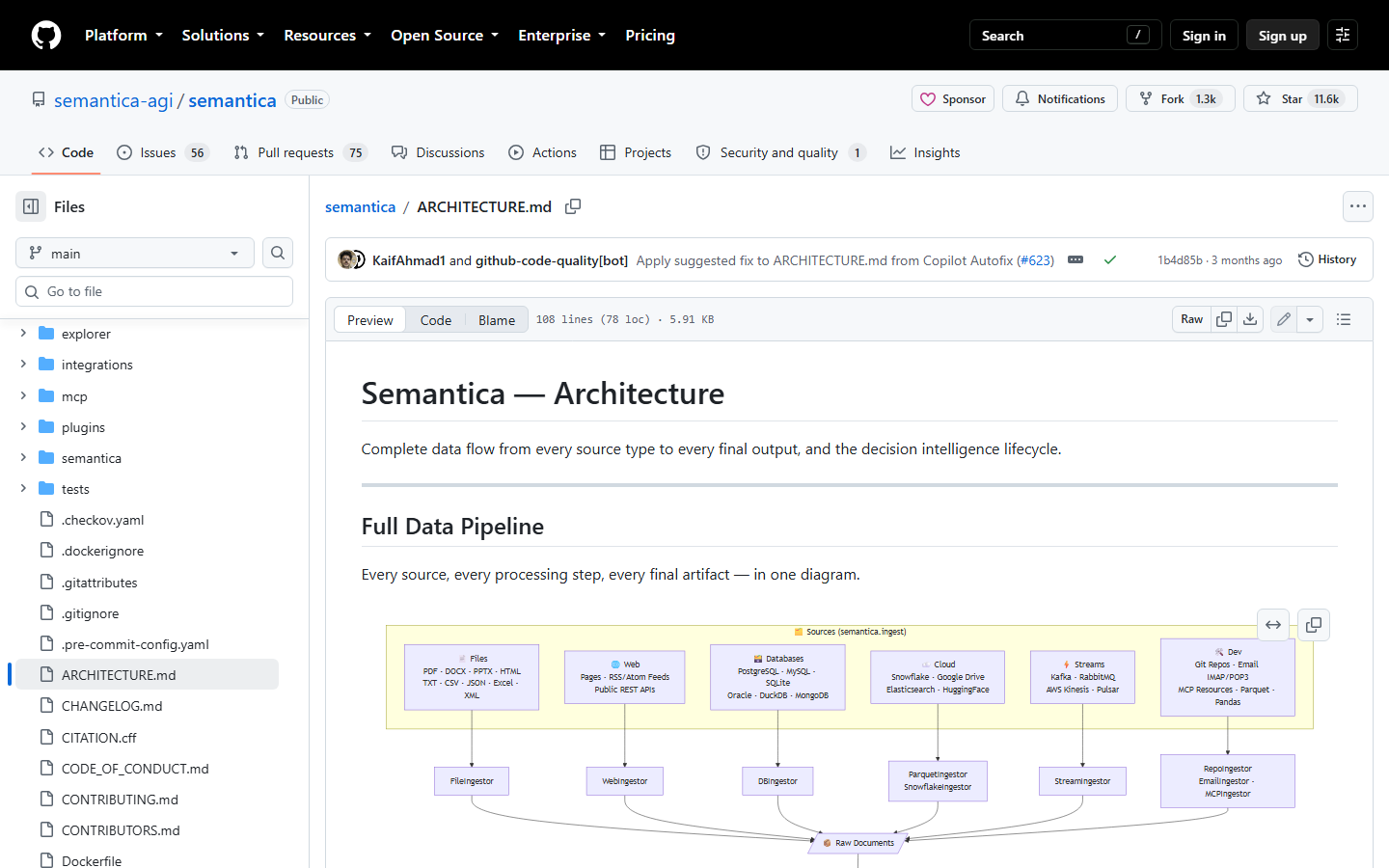Open the Resources menu
Viewport: 1389px width, 868px height.
click(327, 35)
